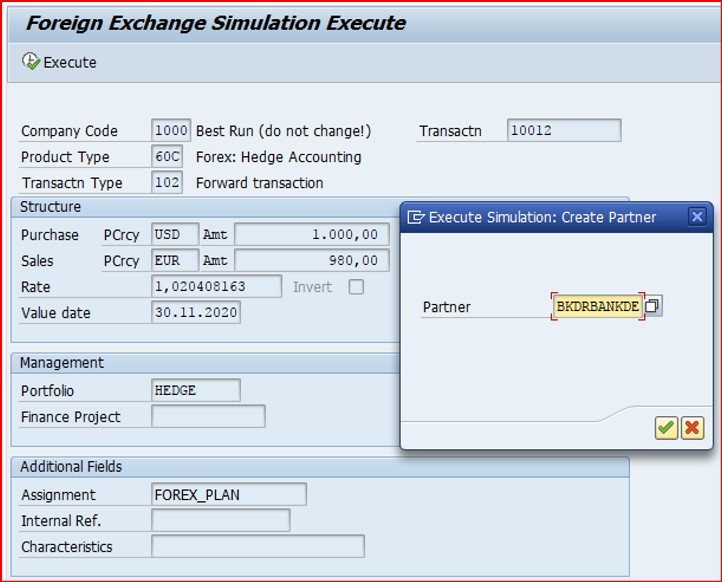Click the Execute clock icon in toolbar
The height and width of the screenshot is (582, 722).
31,61
